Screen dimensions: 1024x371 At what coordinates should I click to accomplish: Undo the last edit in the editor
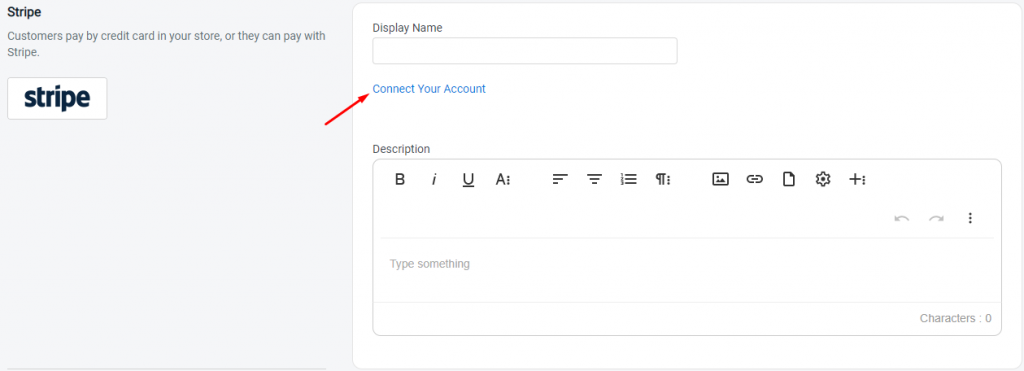click(902, 218)
